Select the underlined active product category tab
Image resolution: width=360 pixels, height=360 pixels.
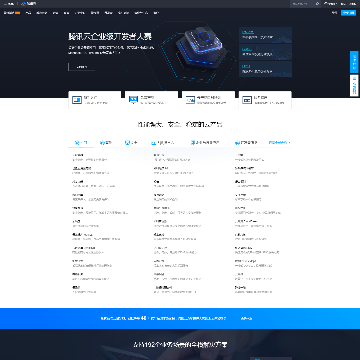81,143
